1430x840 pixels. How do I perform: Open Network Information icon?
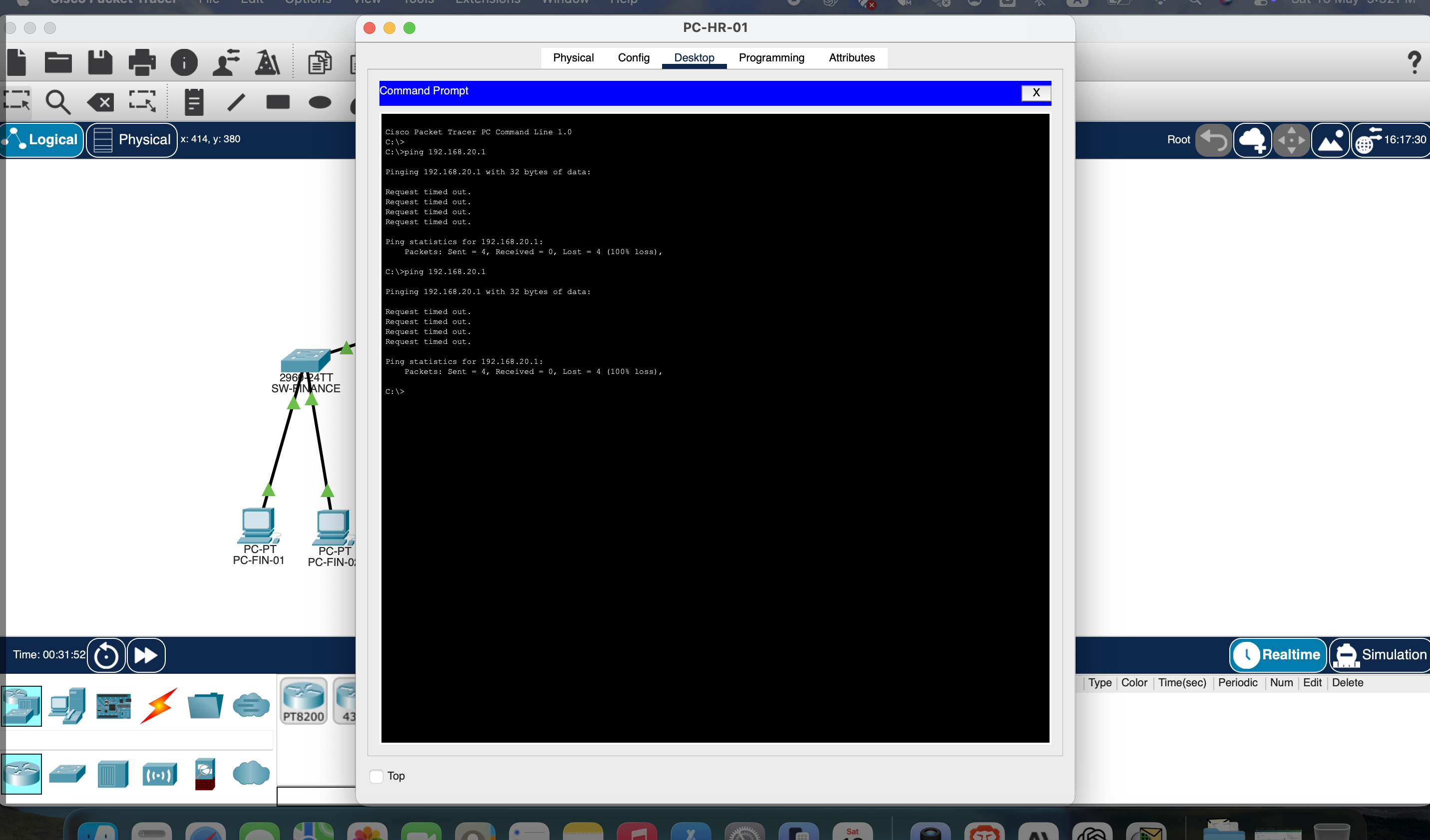[184, 62]
